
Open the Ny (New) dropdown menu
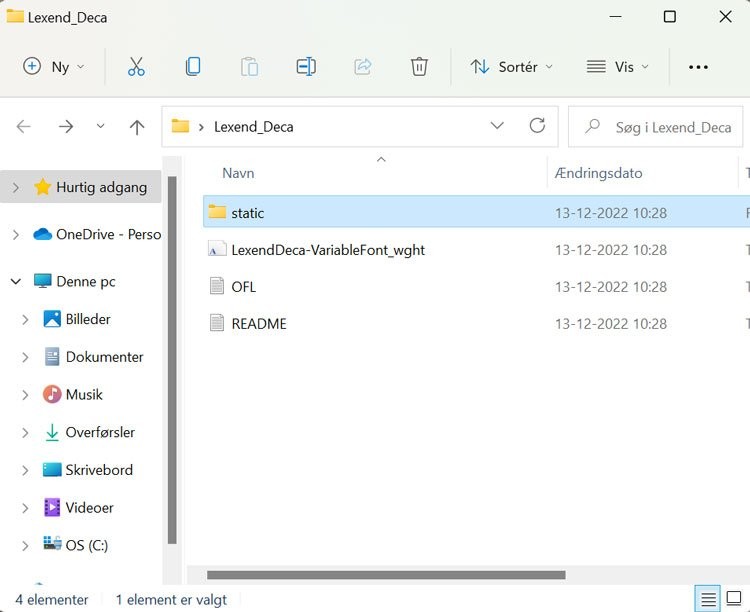[x=54, y=67]
